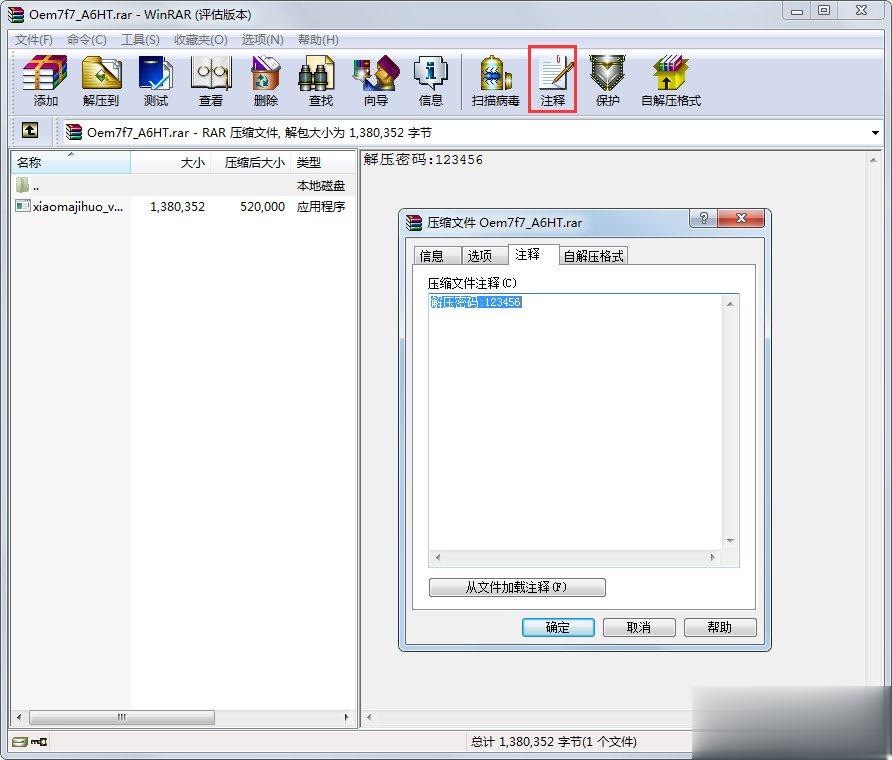Maximize the WinRAR window
Image resolution: width=892 pixels, height=760 pixels.
coord(824,11)
